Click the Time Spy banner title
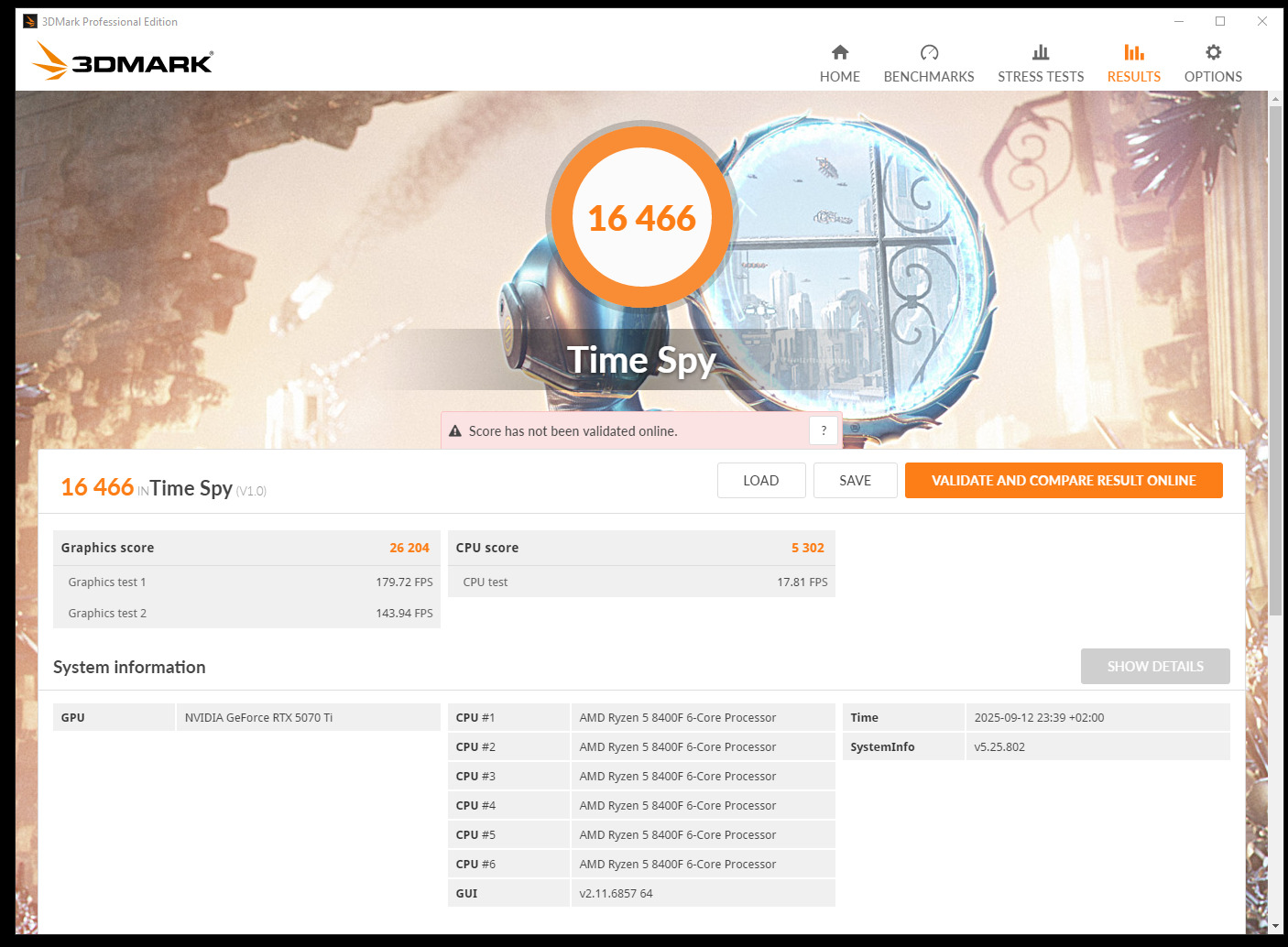 click(641, 361)
